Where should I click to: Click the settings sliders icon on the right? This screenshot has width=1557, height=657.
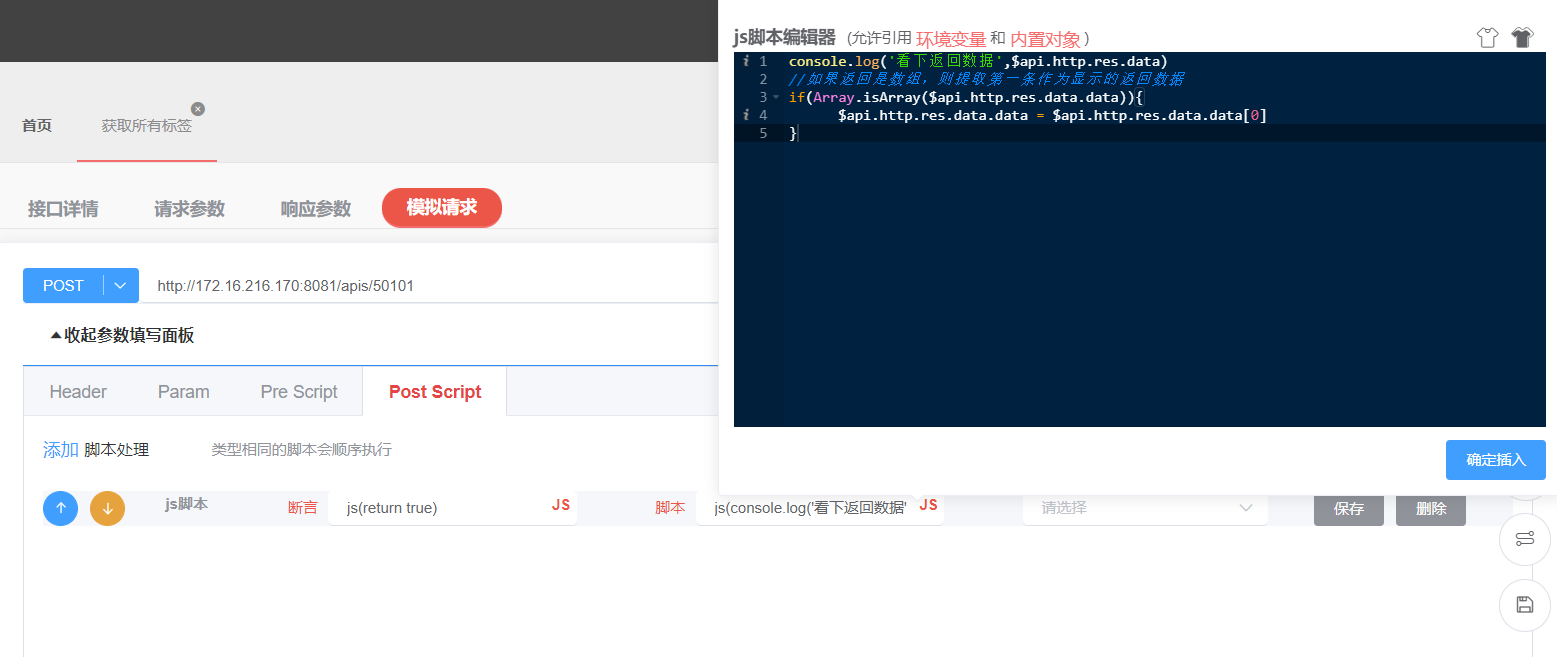[x=1525, y=540]
